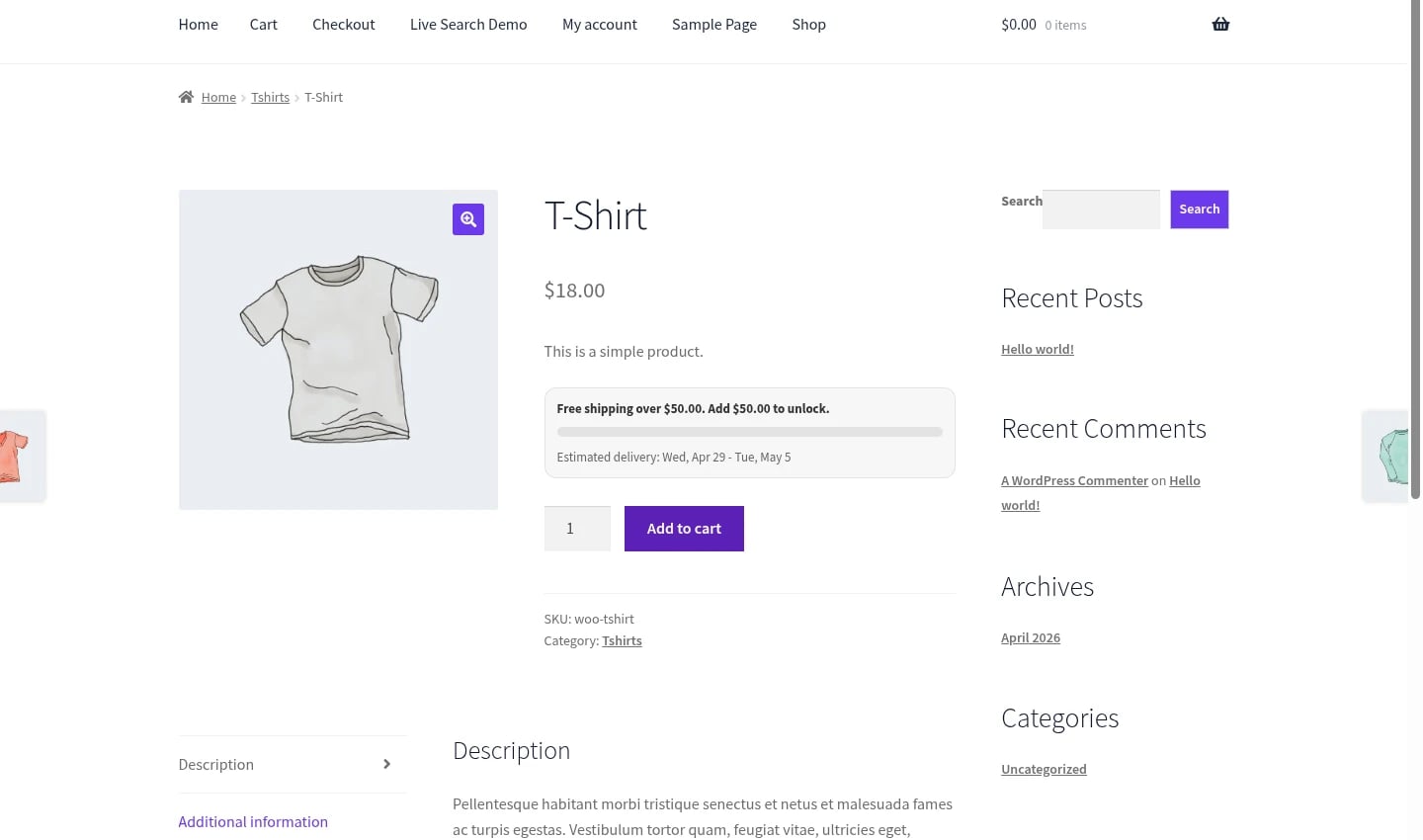The image size is (1423, 840).
Task: Click next product thumbnail on right edge
Action: click(x=1385, y=456)
